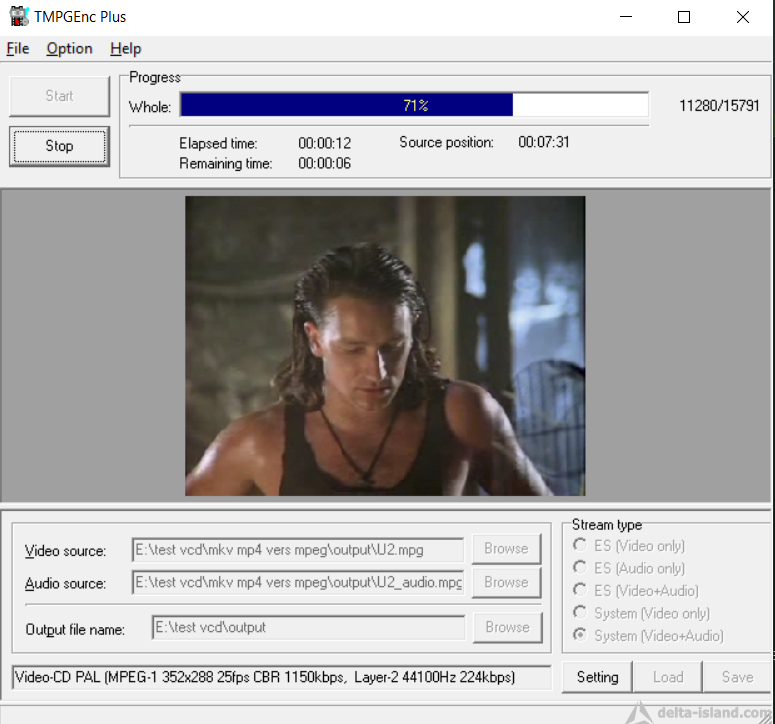Browse for the video source file
This screenshot has height=724, width=775.
pyautogui.click(x=507, y=549)
